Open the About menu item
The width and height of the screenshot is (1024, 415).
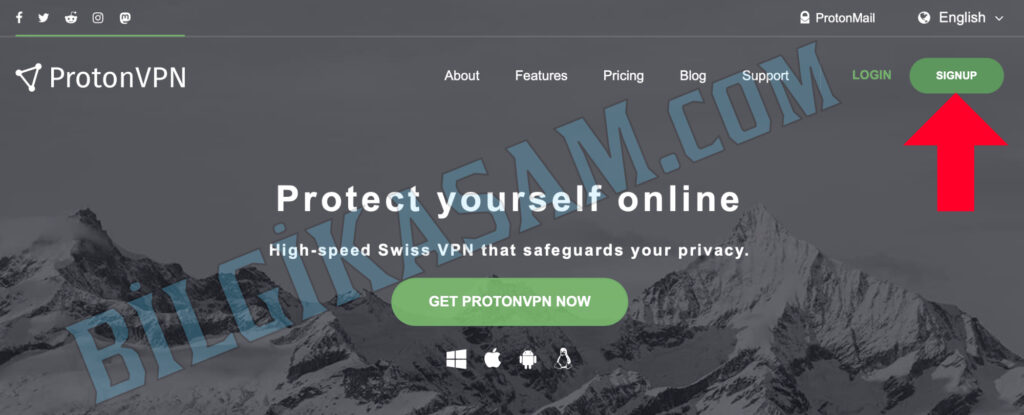pyautogui.click(x=462, y=76)
